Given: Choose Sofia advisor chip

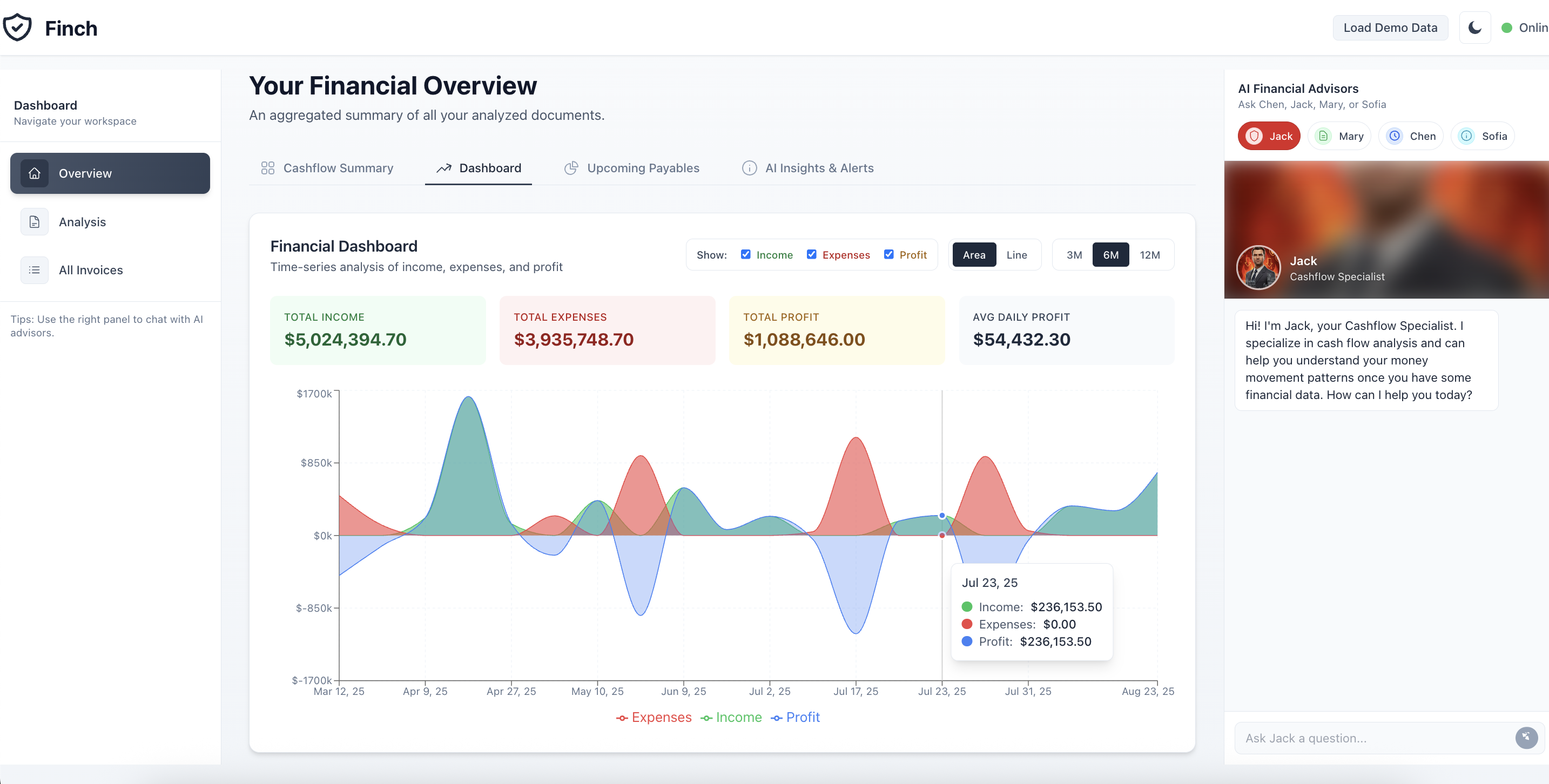Looking at the screenshot, I should tap(1483, 136).
